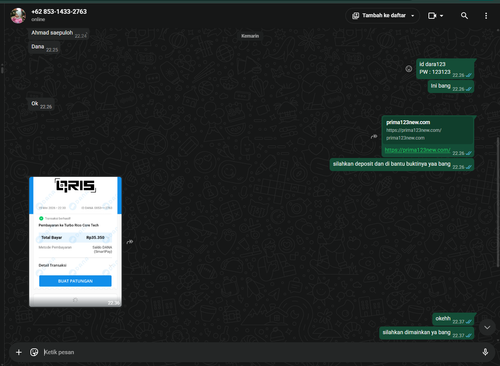Select the Ok message bubble
Screen dimensions: 500x366
[x=42, y=104]
